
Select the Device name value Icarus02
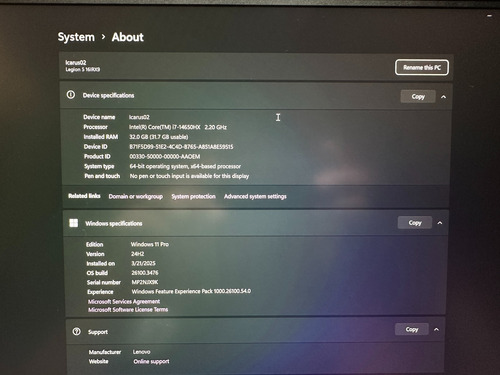coord(139,117)
